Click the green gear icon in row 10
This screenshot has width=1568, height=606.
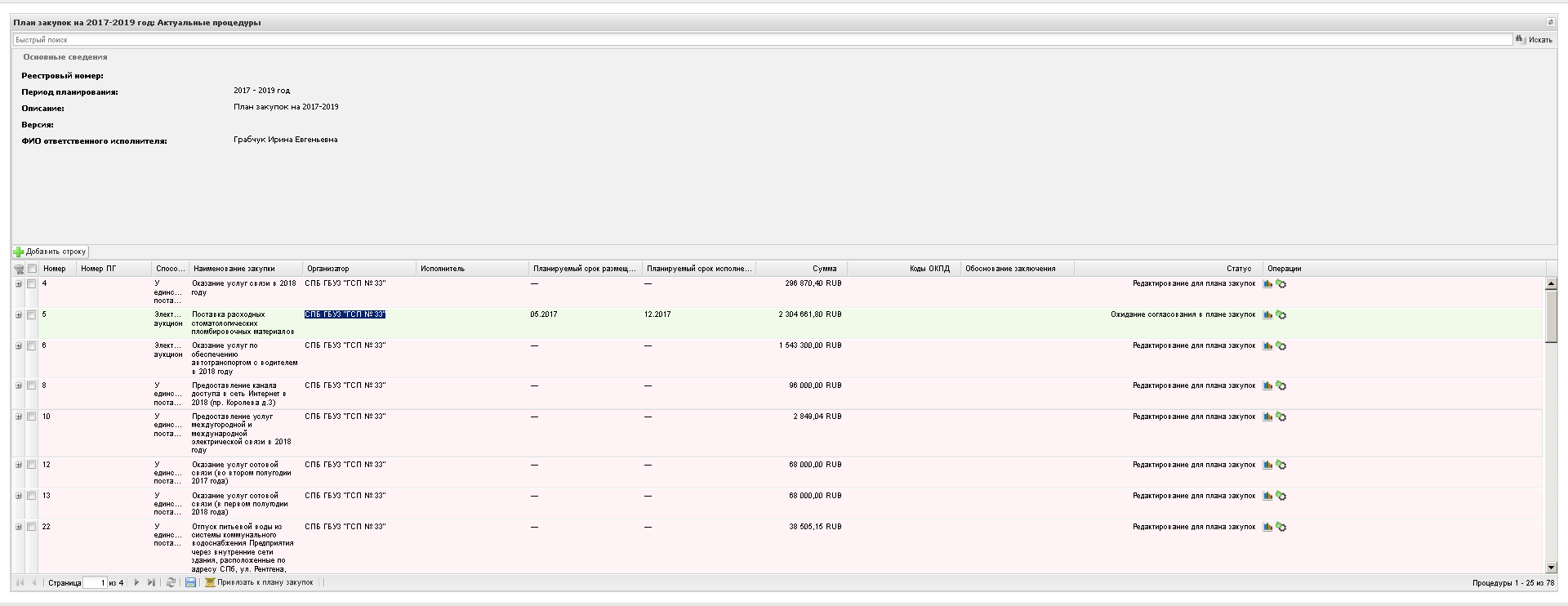click(1281, 417)
